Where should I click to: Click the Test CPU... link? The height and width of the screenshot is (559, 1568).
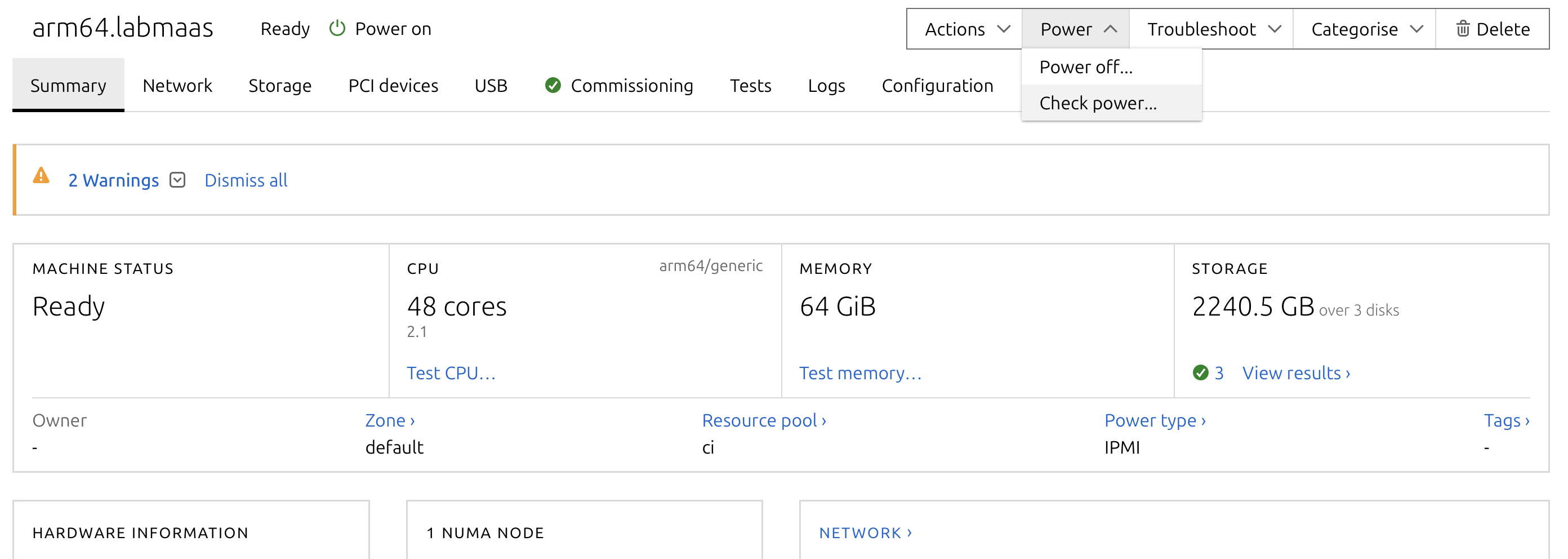[x=451, y=372]
